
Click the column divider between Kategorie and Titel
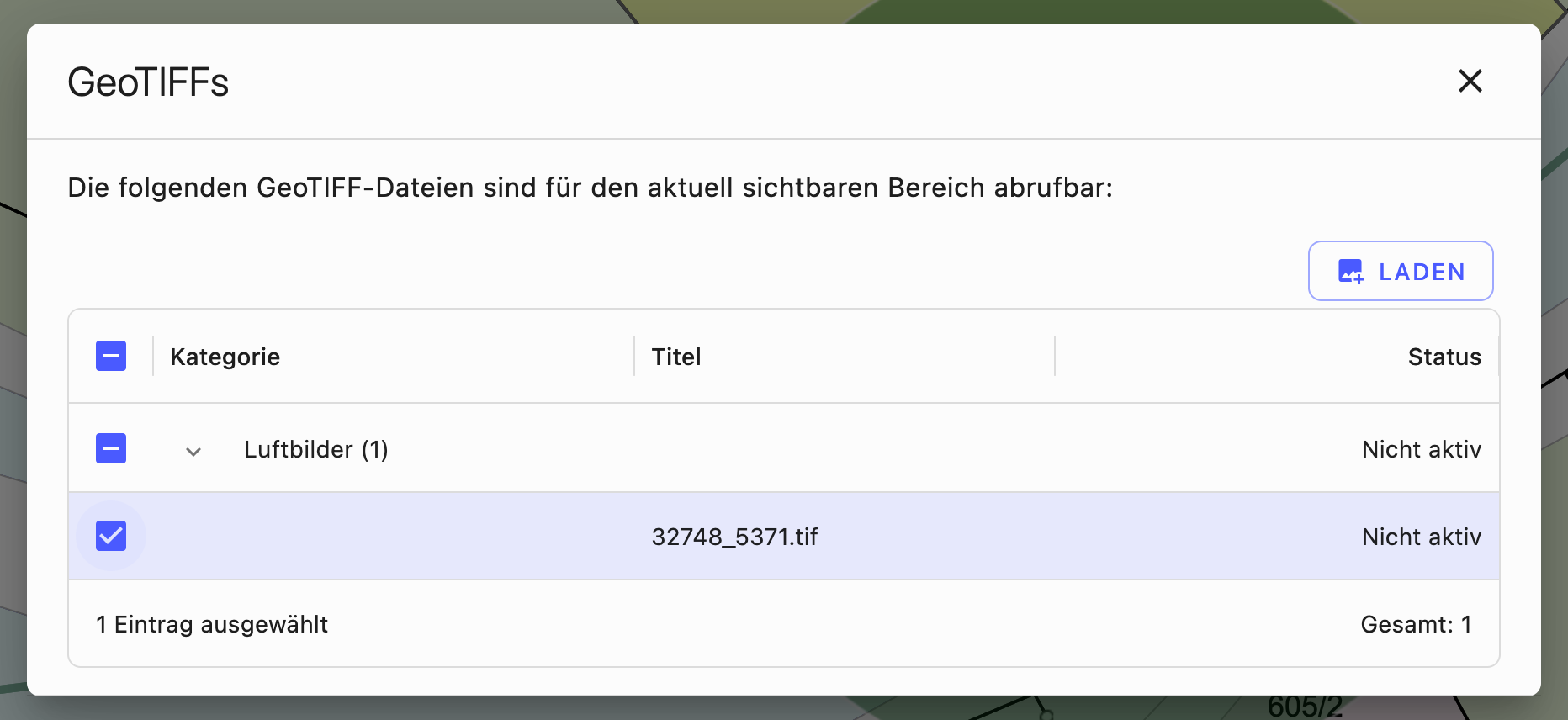(x=634, y=357)
